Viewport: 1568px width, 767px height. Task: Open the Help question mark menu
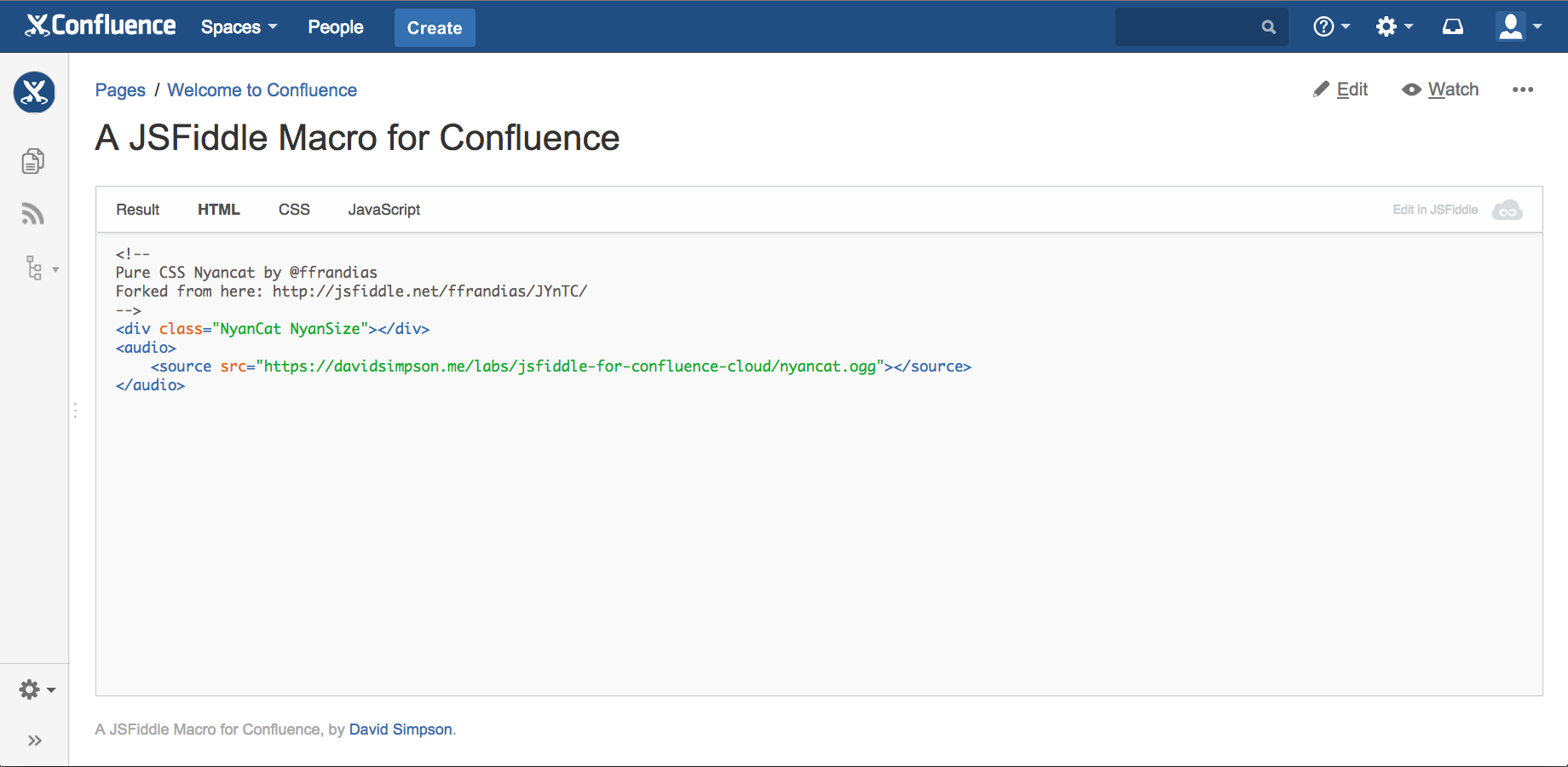1331,27
